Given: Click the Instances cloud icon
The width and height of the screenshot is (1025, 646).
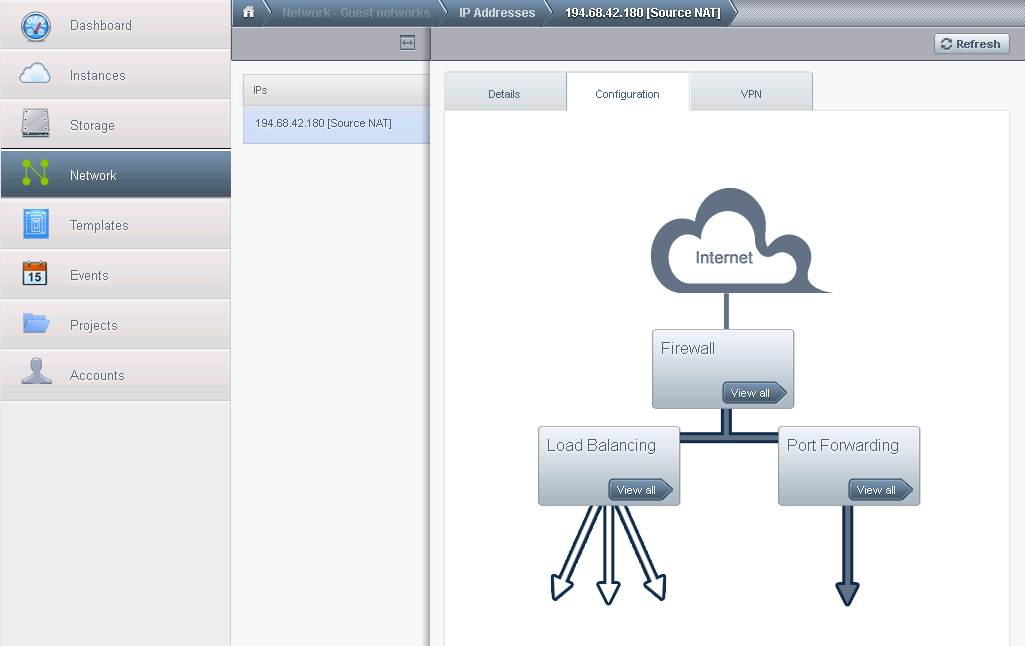Looking at the screenshot, I should point(35,75).
